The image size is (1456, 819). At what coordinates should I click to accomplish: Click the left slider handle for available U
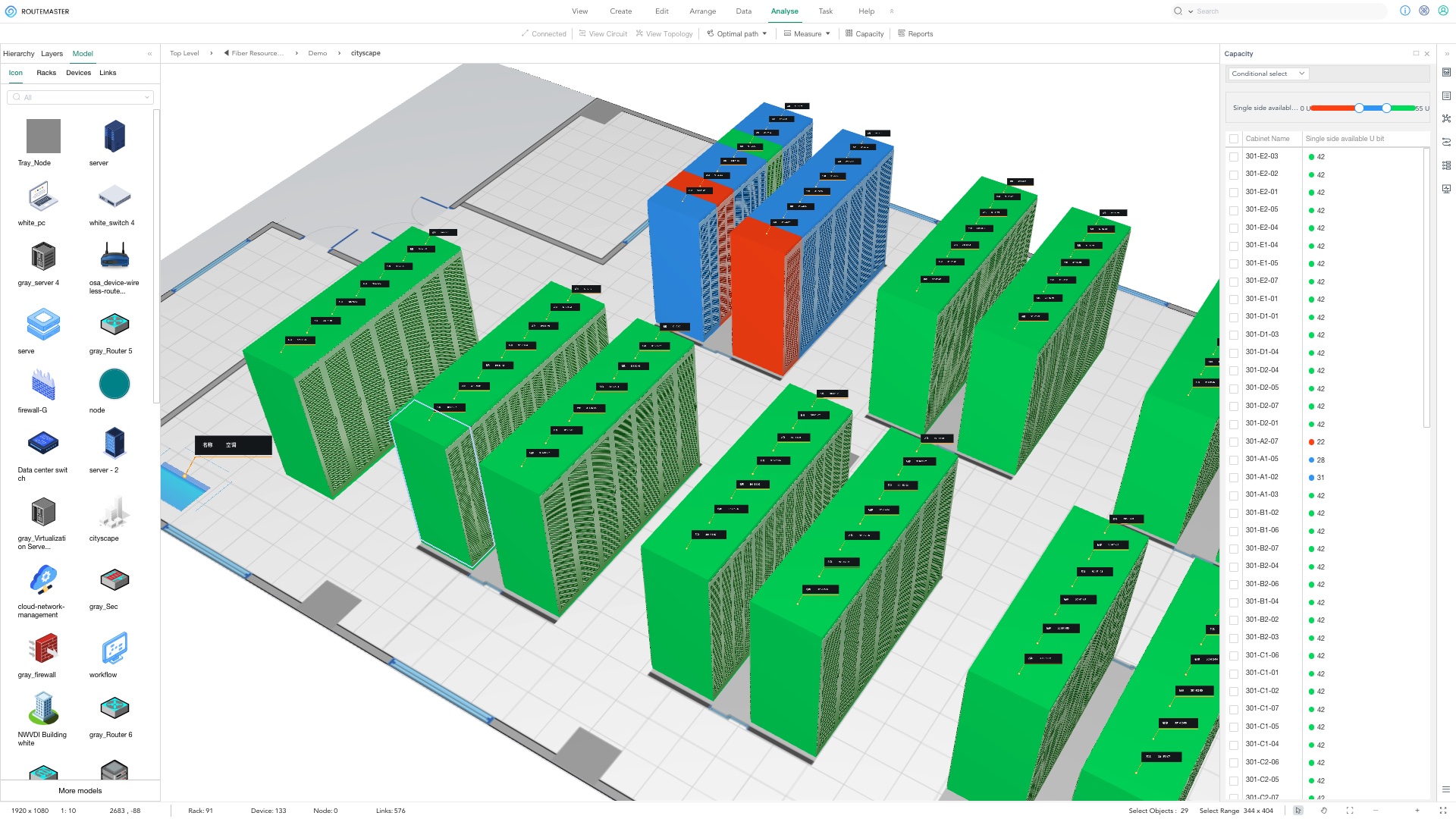pos(1359,108)
